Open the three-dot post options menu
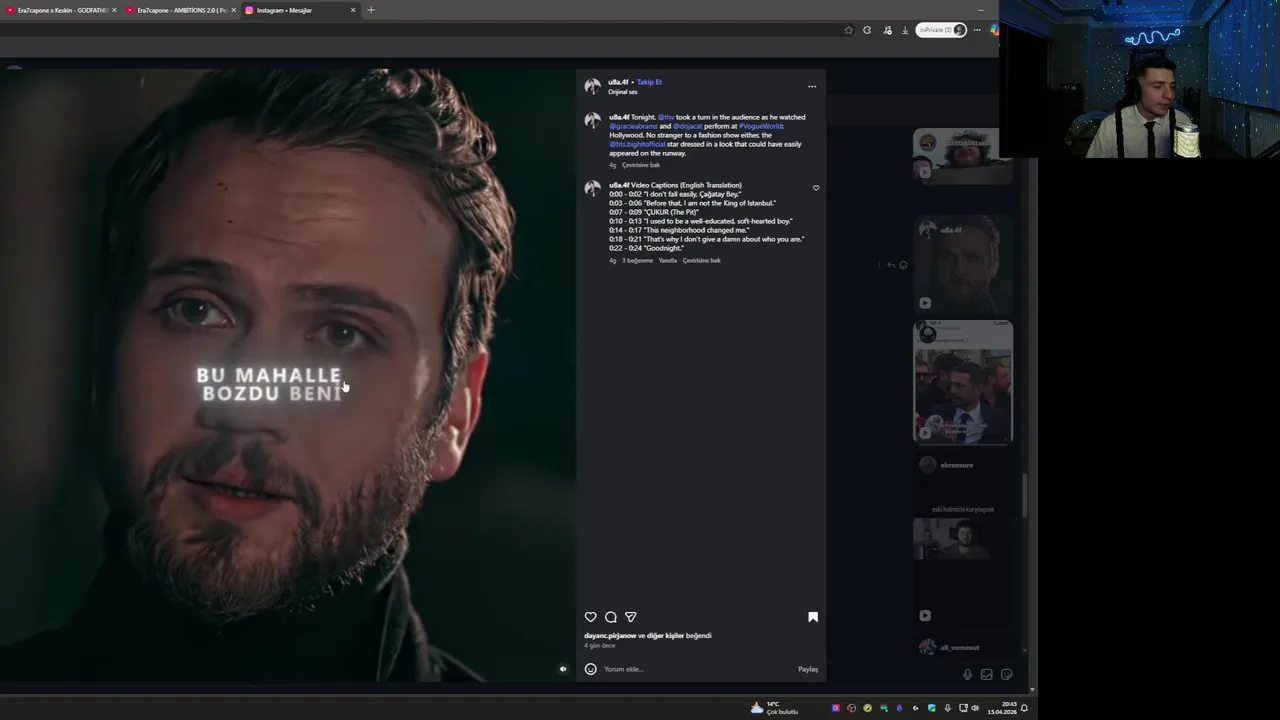The width and height of the screenshot is (1280, 720). click(812, 87)
